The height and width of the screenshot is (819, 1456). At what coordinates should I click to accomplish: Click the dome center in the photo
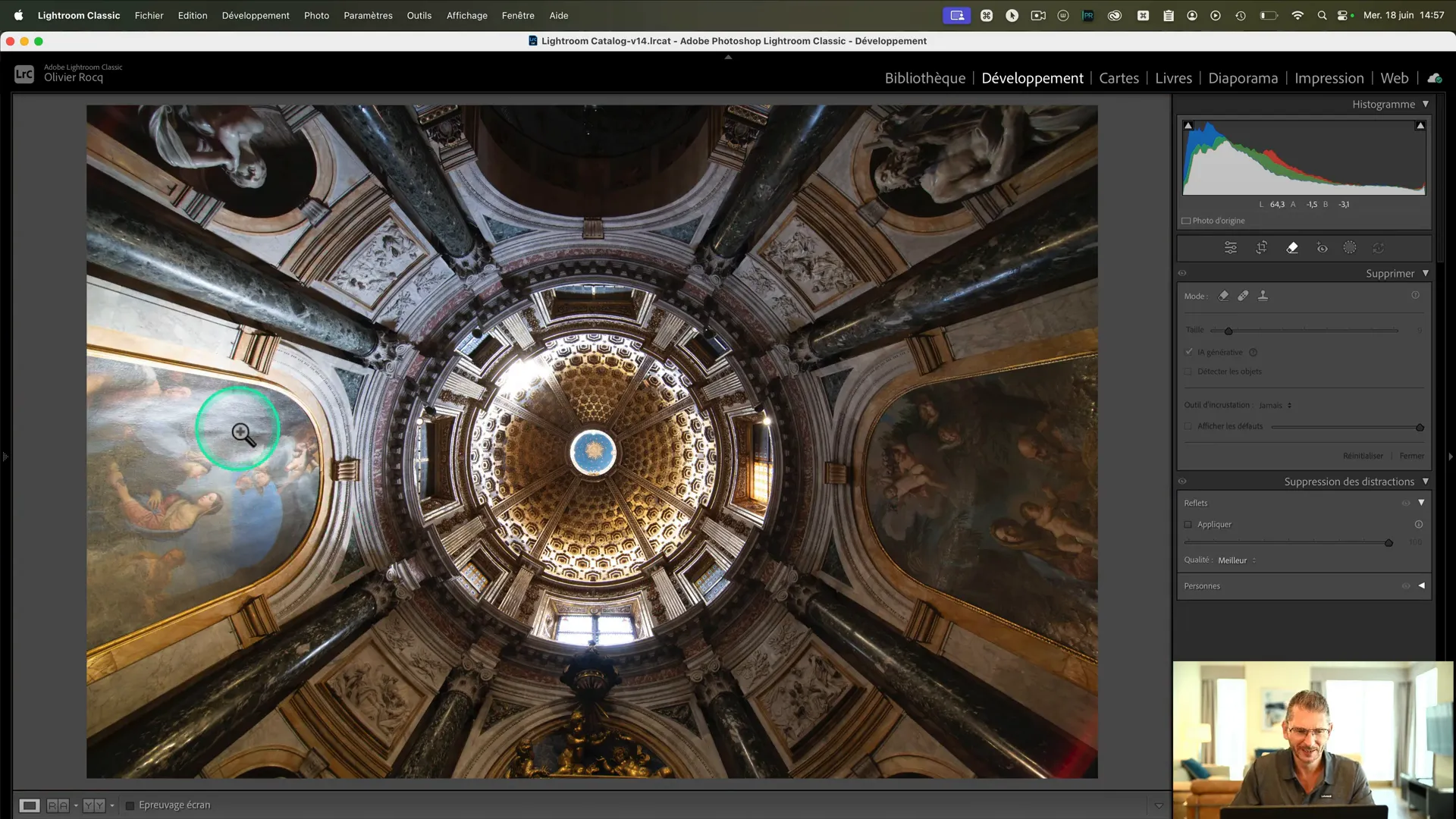pos(593,452)
